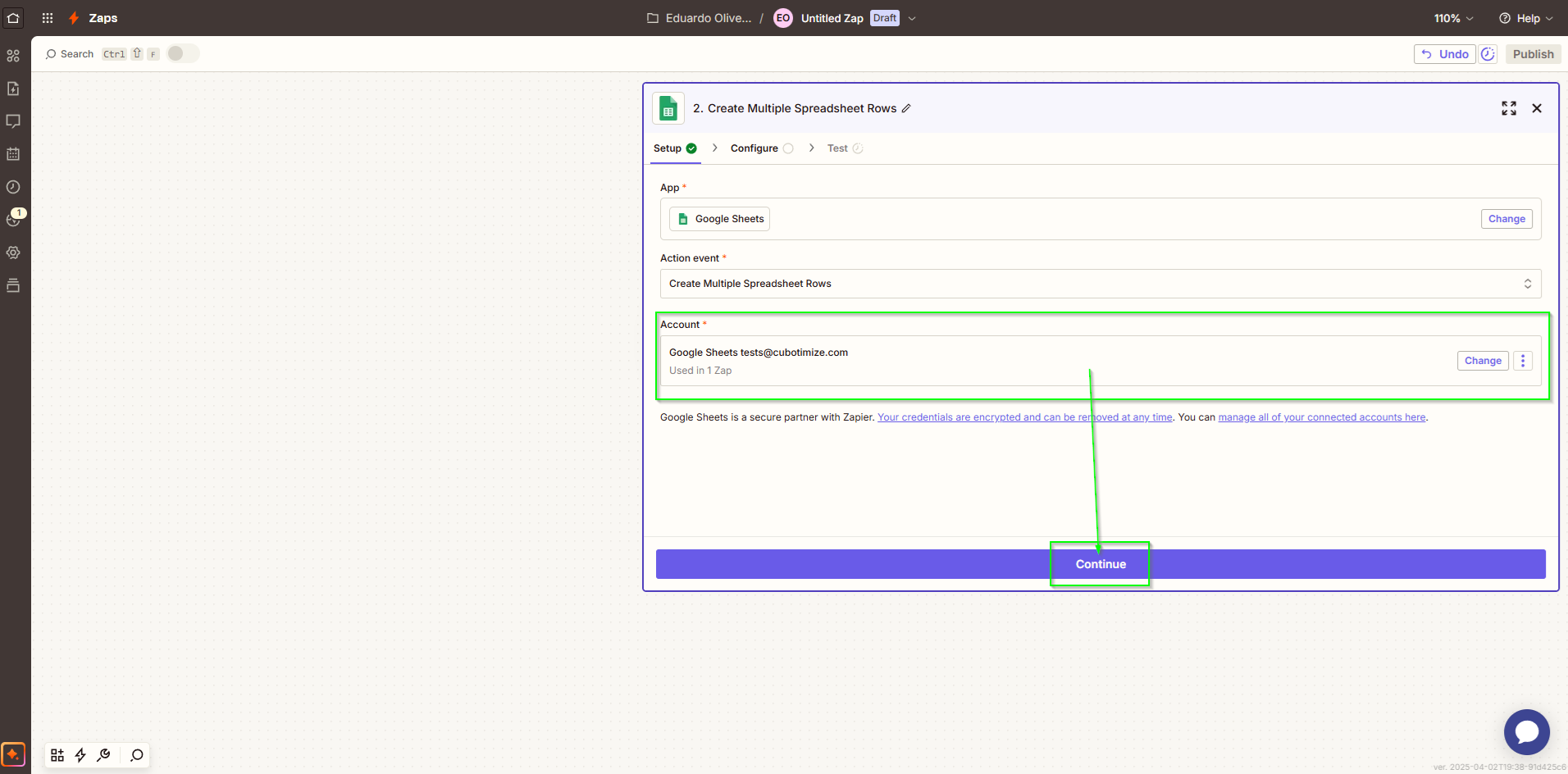Image resolution: width=1568 pixels, height=774 pixels.
Task: Open account three-dot options menu
Action: pos(1523,361)
